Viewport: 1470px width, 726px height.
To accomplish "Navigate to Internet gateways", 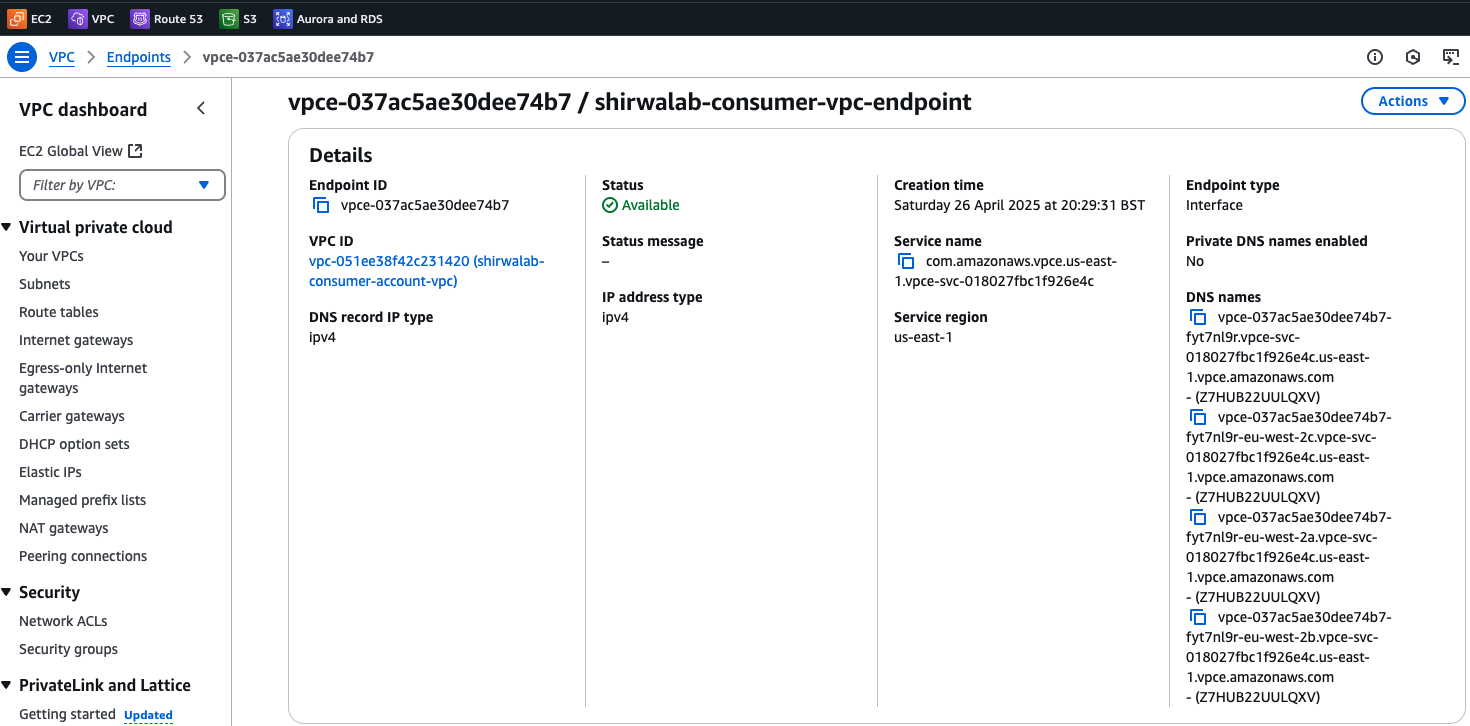I will pos(76,340).
